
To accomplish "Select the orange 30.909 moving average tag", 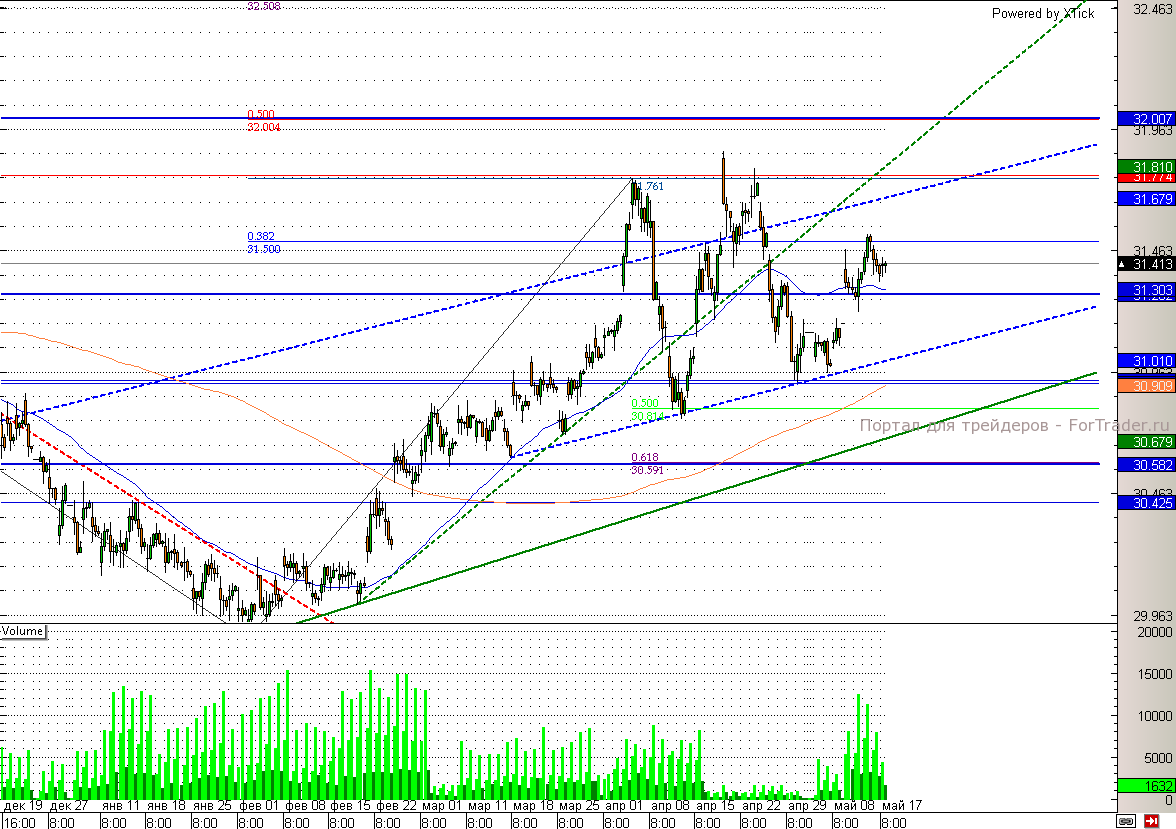I will [x=1145, y=386].
